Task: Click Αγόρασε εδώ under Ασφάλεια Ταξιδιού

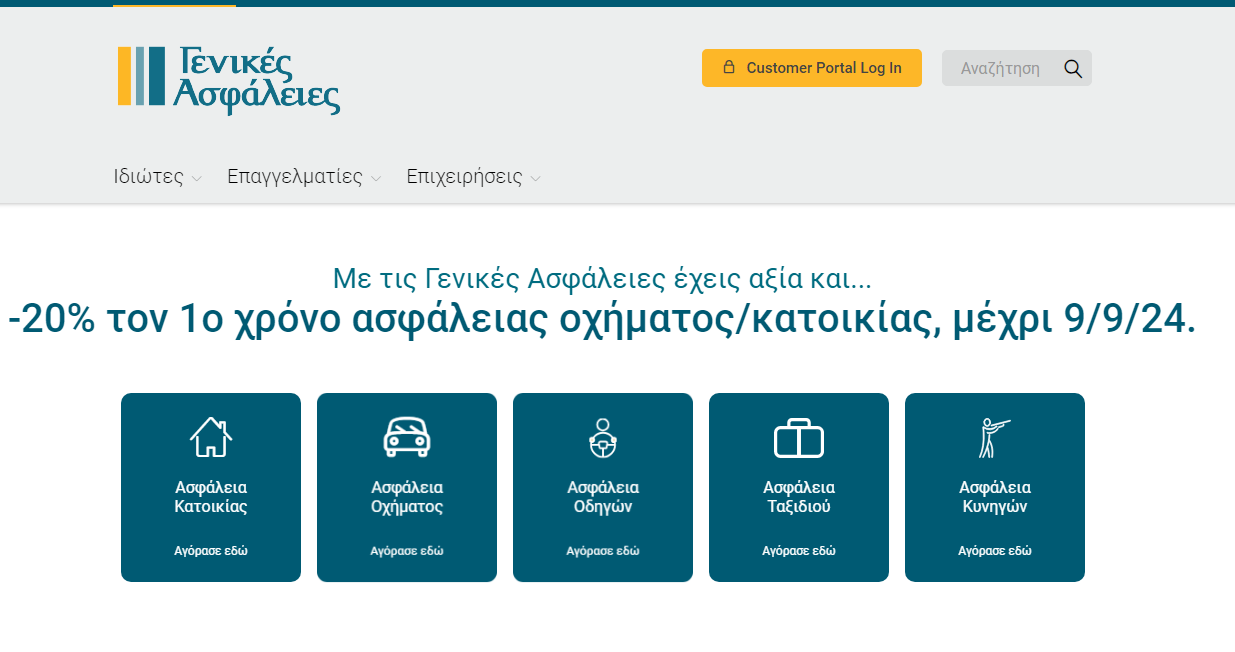Action: point(799,551)
